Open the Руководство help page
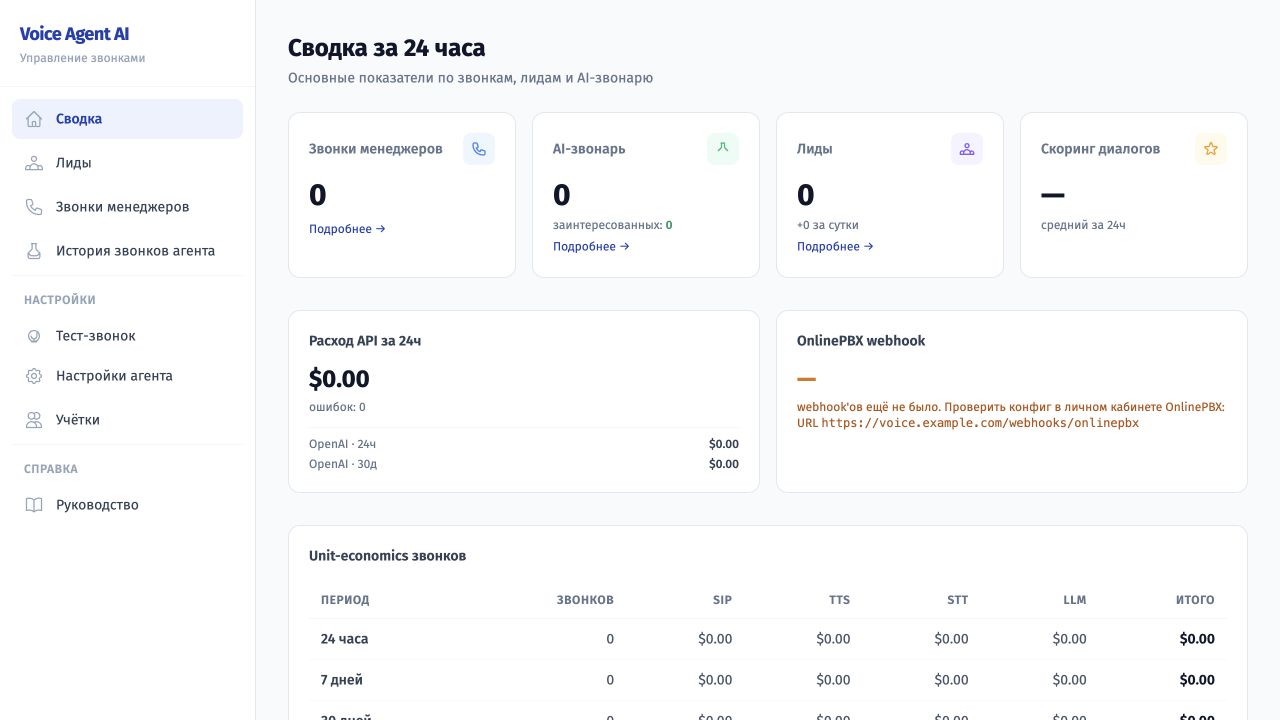The width and height of the screenshot is (1280, 720). pos(127,505)
